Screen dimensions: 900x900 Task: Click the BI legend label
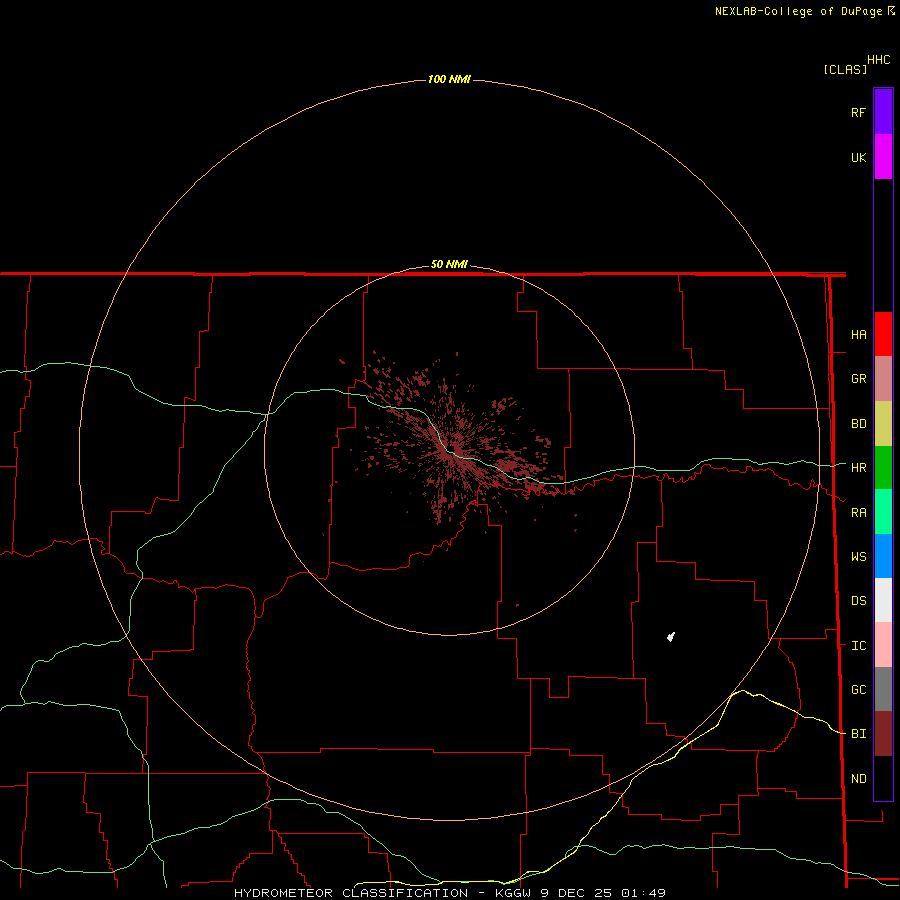point(858,734)
